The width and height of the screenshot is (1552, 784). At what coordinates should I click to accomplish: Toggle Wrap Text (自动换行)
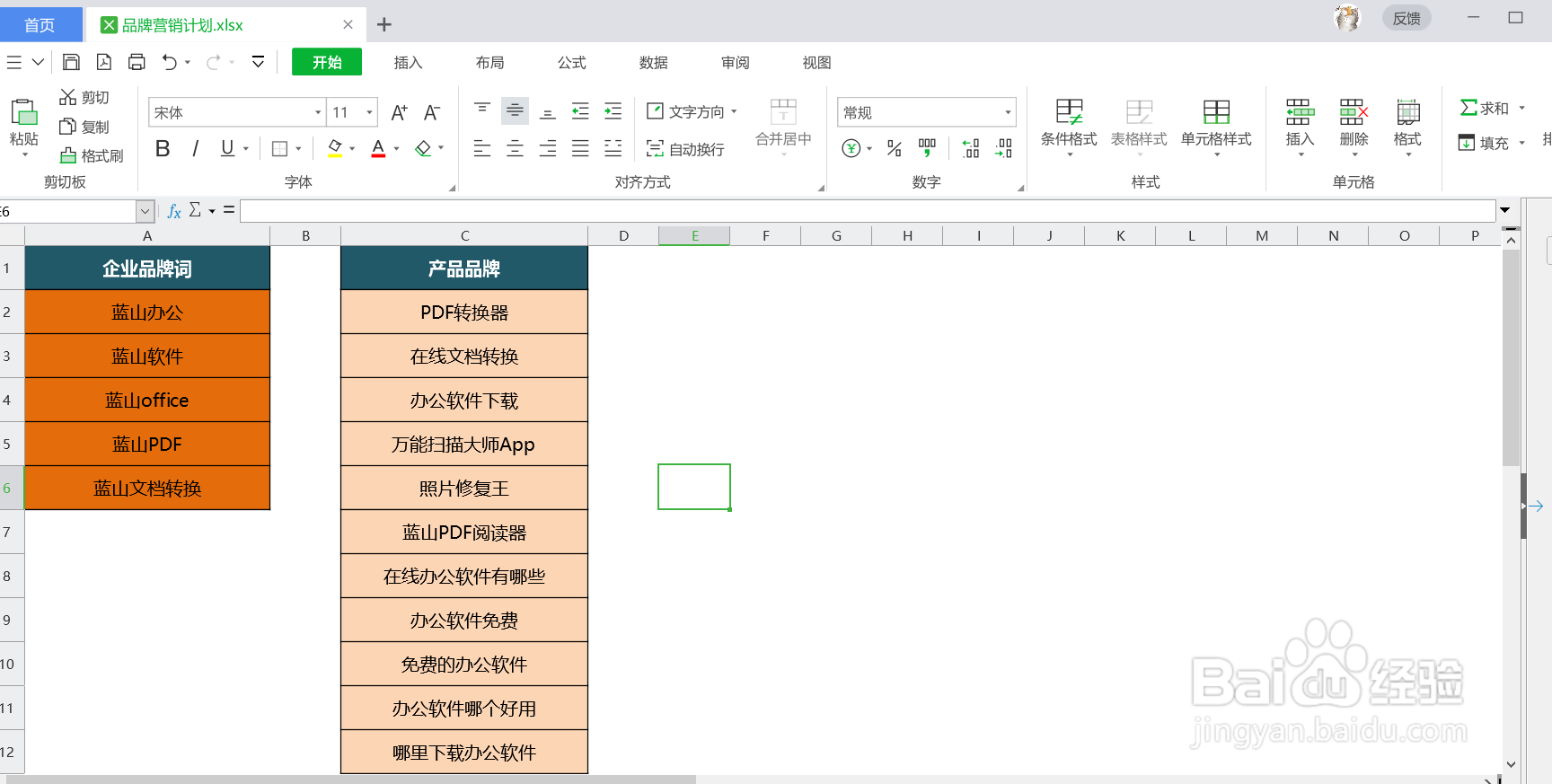point(685,149)
